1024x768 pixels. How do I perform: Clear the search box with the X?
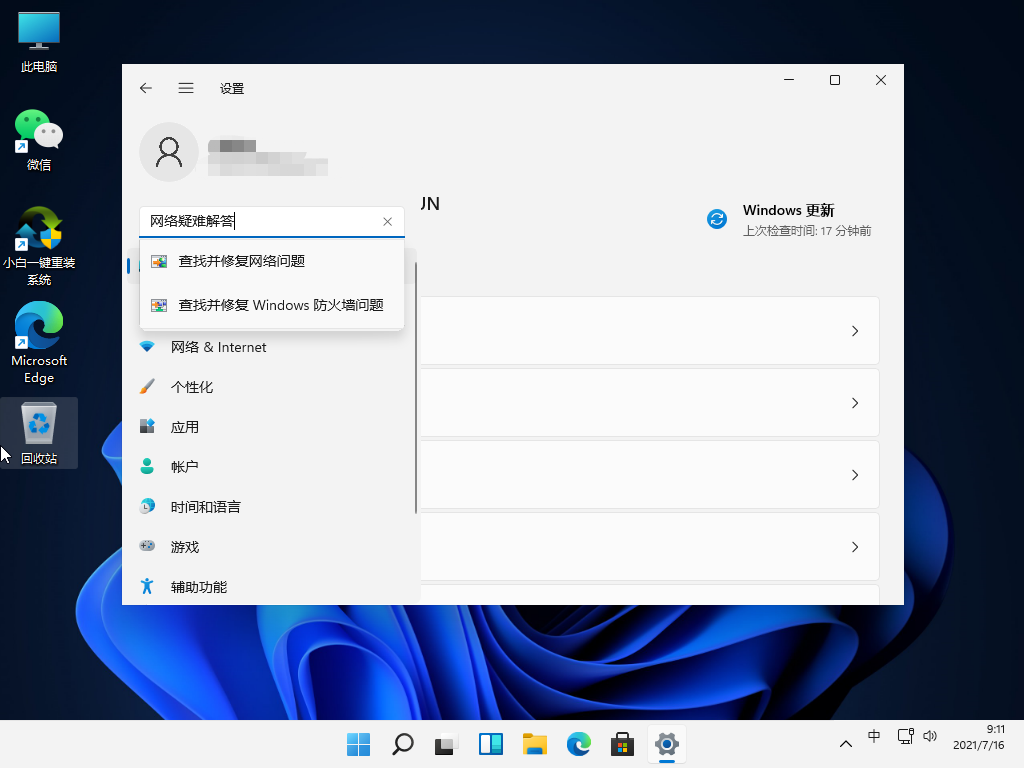point(387,221)
